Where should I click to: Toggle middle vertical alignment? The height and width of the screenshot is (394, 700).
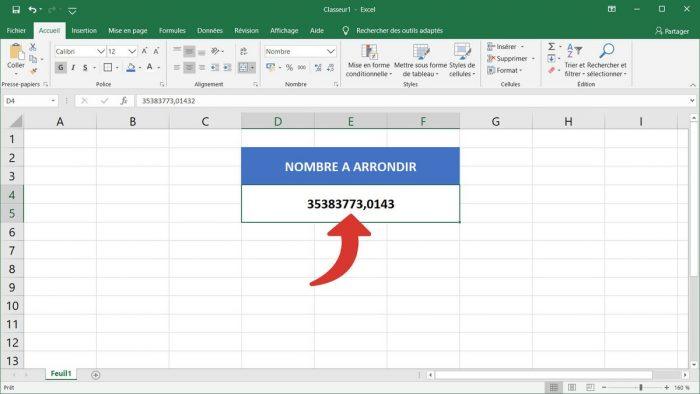[189, 51]
